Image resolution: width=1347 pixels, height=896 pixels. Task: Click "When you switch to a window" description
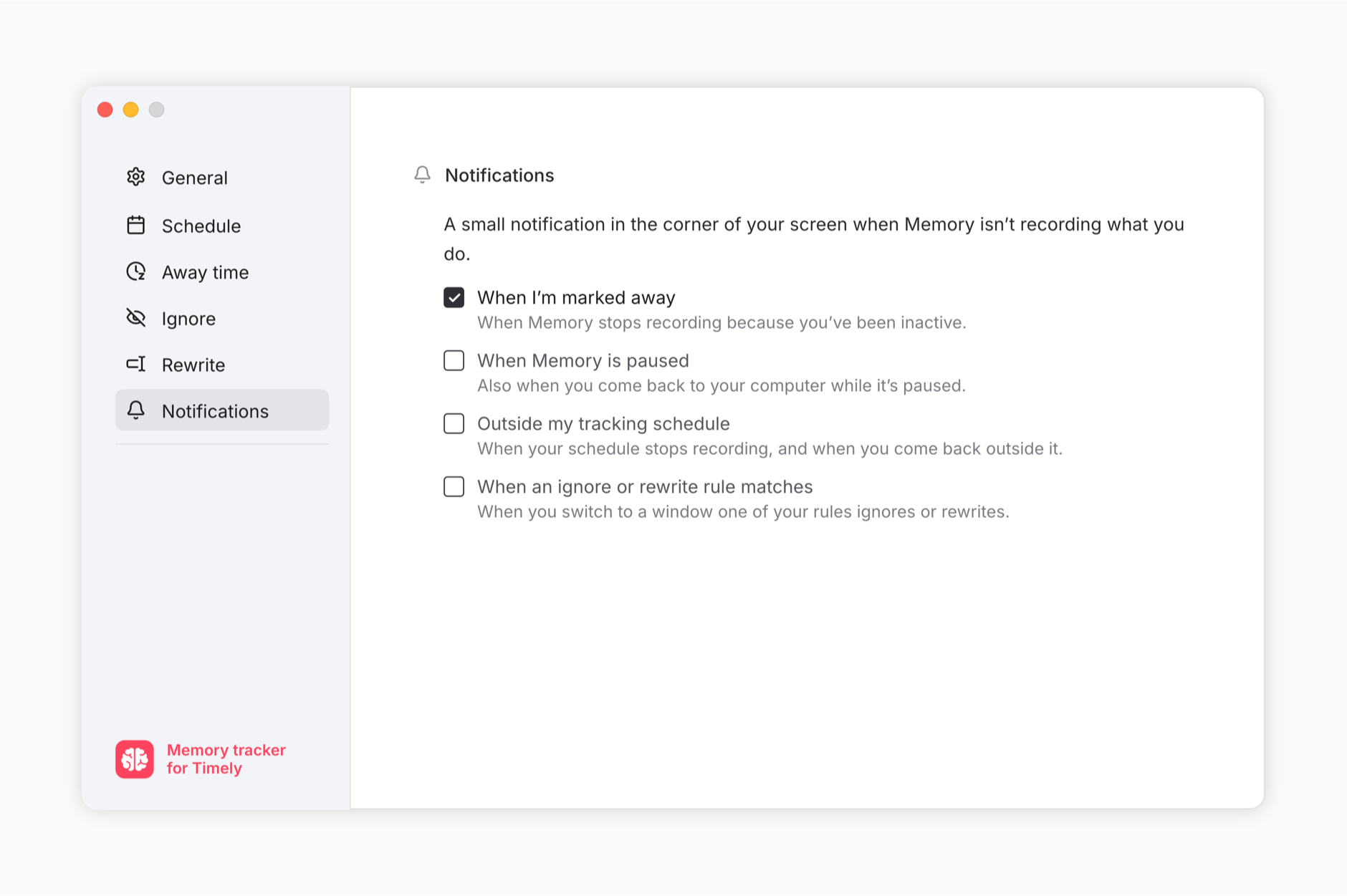tap(743, 511)
